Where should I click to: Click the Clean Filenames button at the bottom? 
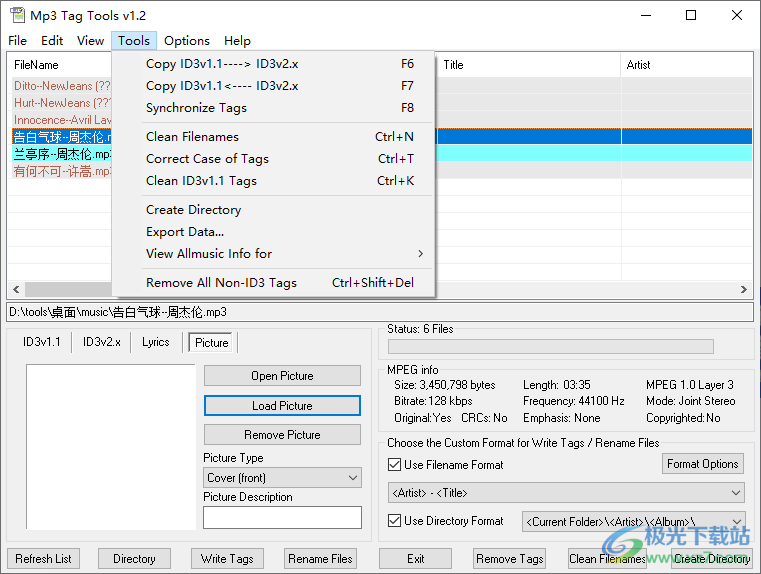(607, 559)
